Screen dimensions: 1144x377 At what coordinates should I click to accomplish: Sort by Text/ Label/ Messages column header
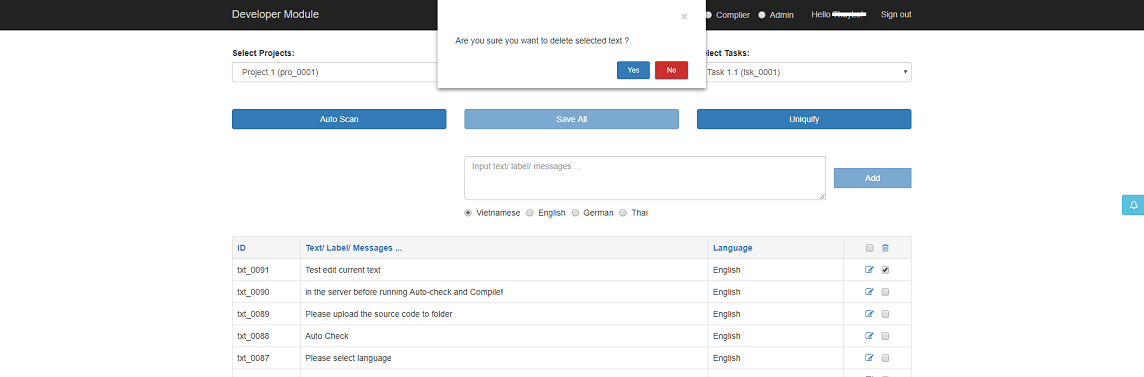(354, 248)
